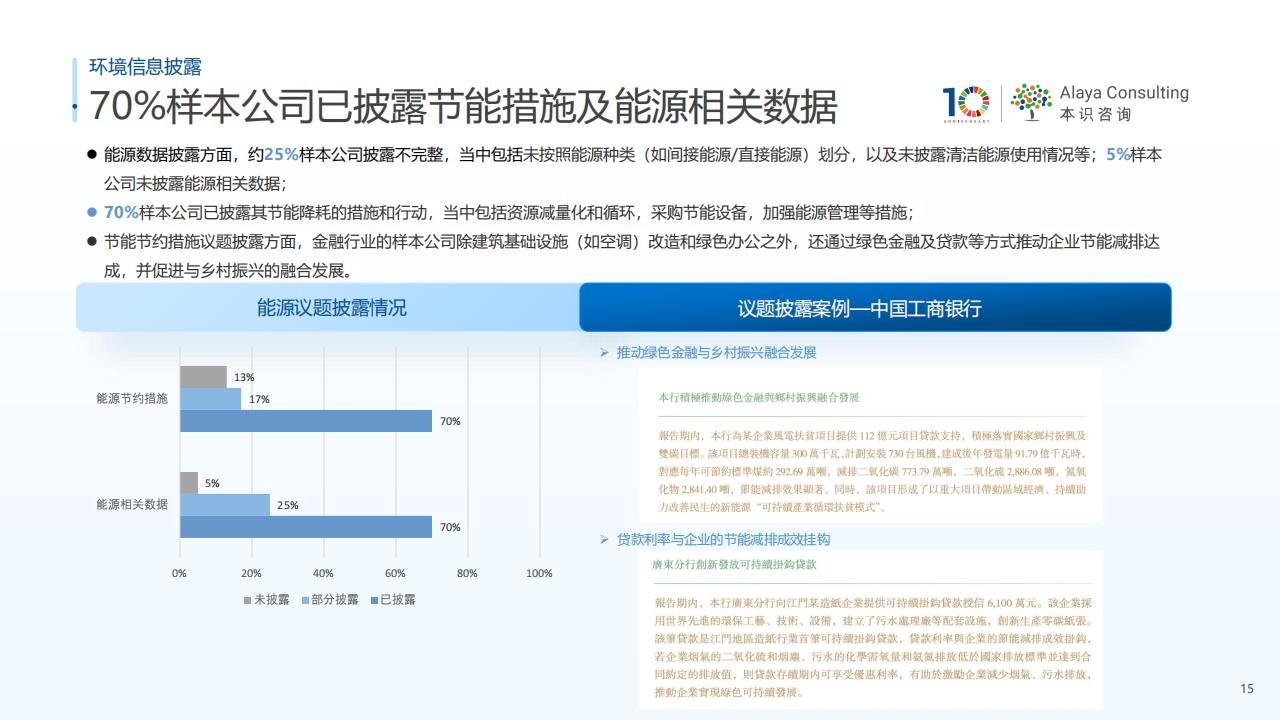Click the heading 推动绿色金融与乡村振兴融合发展
Screen dimensions: 1280x720
click(717, 353)
